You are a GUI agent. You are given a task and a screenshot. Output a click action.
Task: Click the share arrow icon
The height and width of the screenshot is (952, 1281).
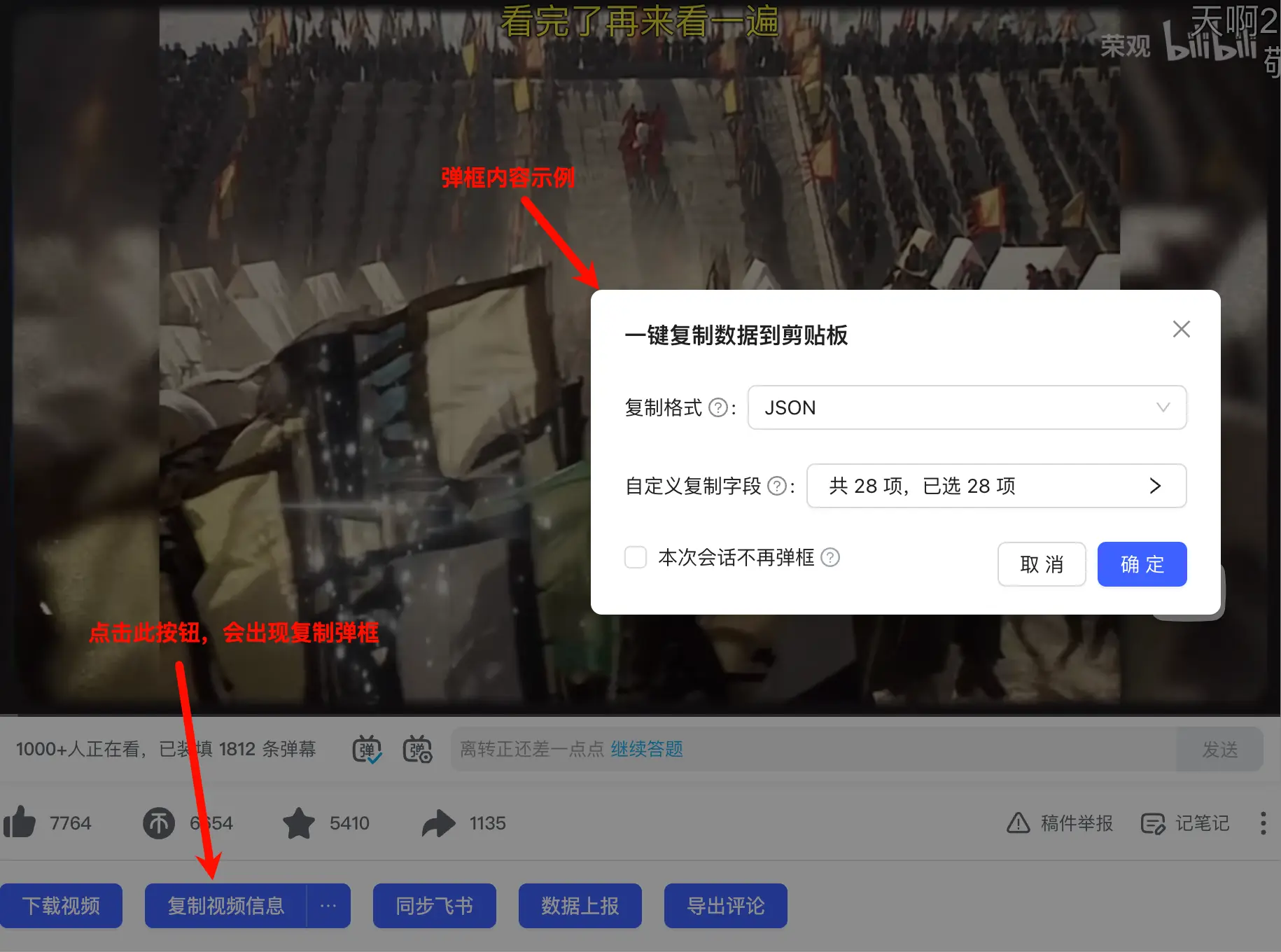pos(439,823)
